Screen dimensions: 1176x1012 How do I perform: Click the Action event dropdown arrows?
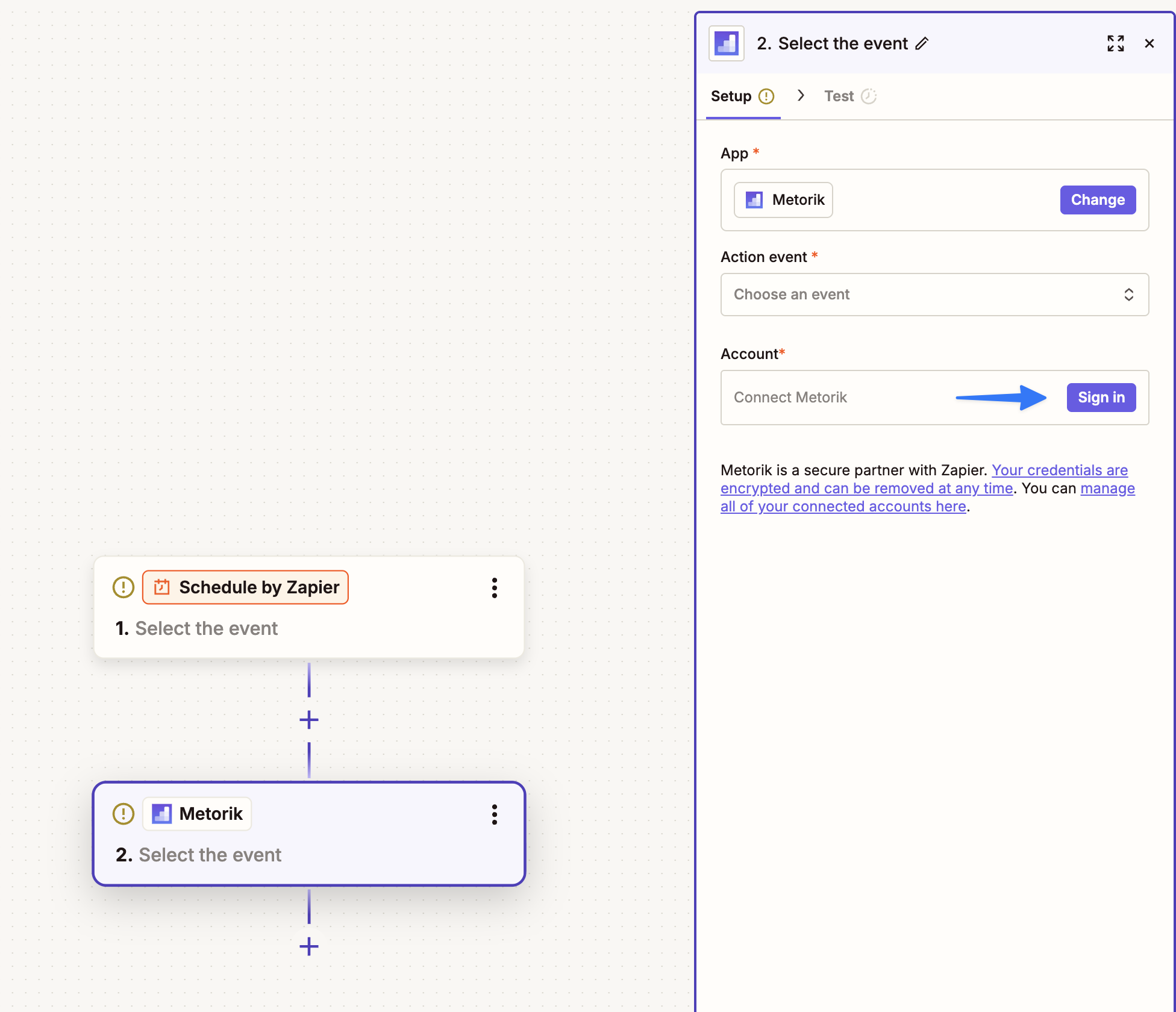[x=1129, y=295]
